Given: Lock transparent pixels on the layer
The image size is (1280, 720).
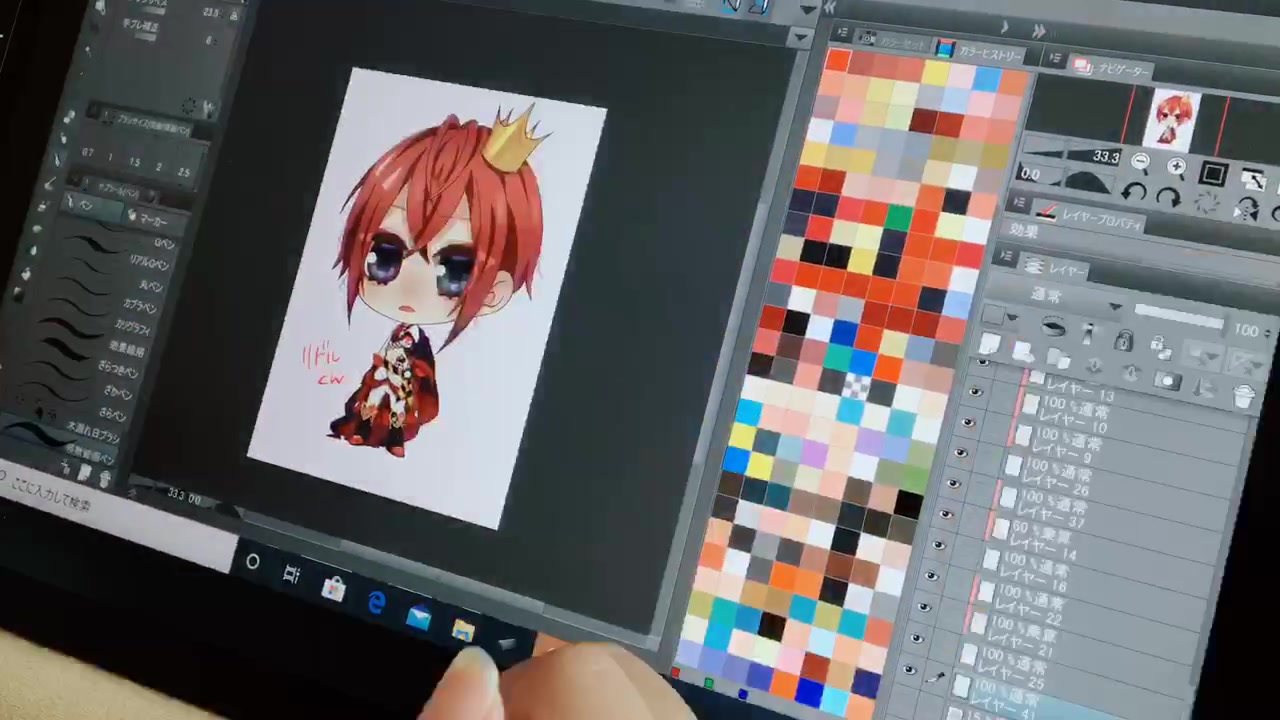Looking at the screenshot, I should [1159, 348].
